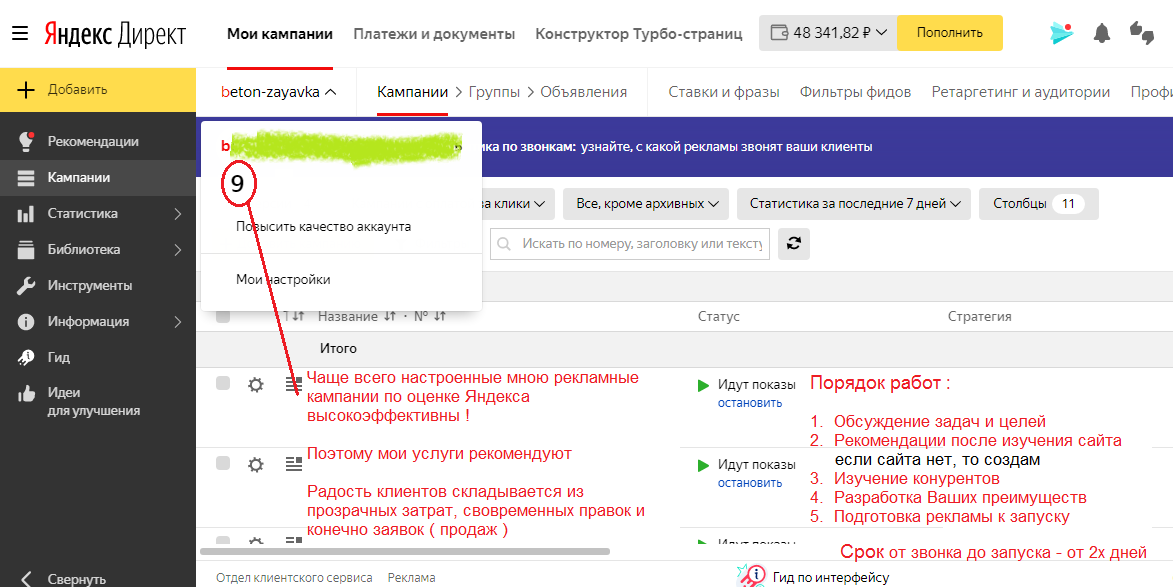Click the horizontal scrollbar of campaigns table
This screenshot has height=587, width=1173.
click(x=405, y=551)
